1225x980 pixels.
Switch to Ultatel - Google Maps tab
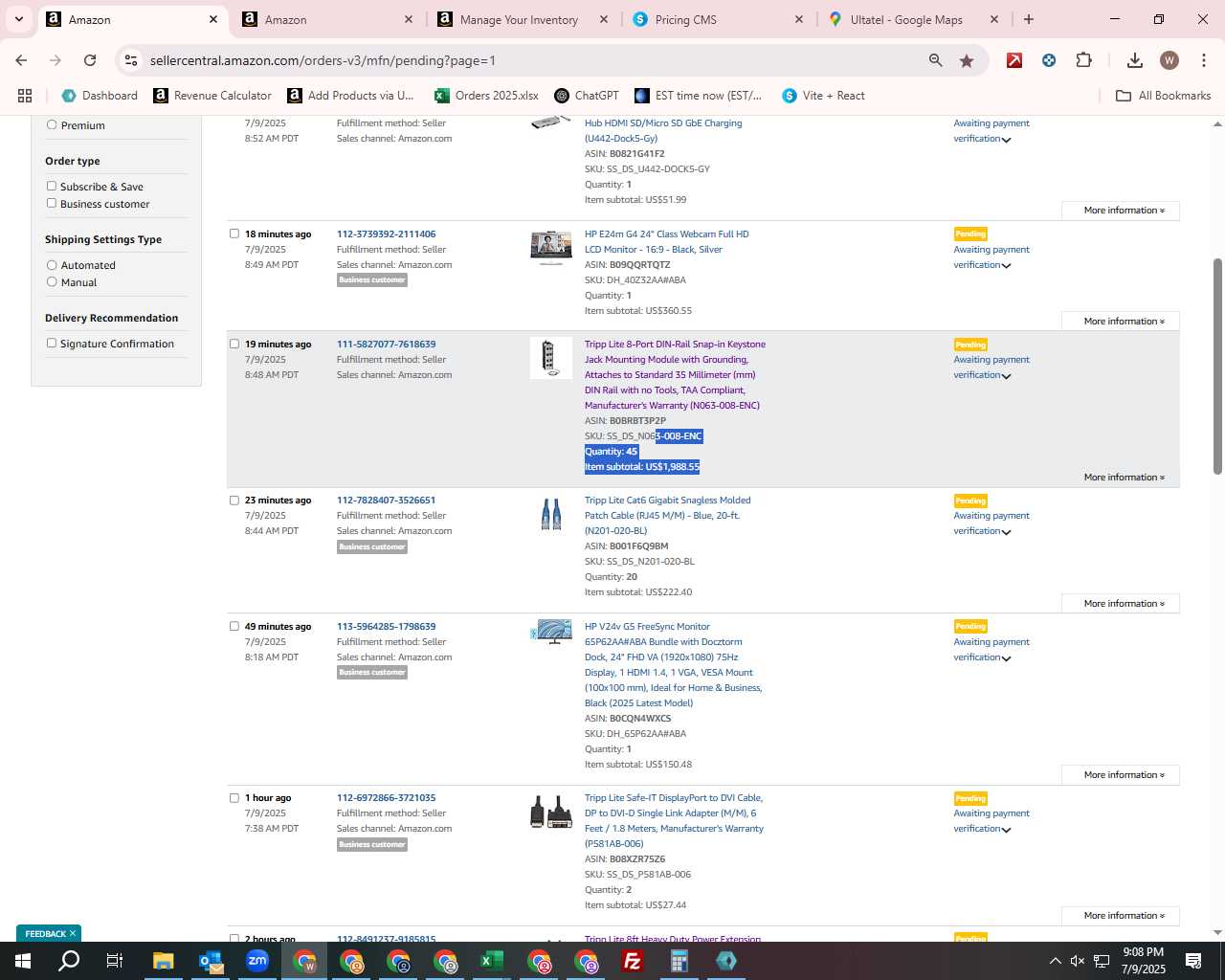912,19
